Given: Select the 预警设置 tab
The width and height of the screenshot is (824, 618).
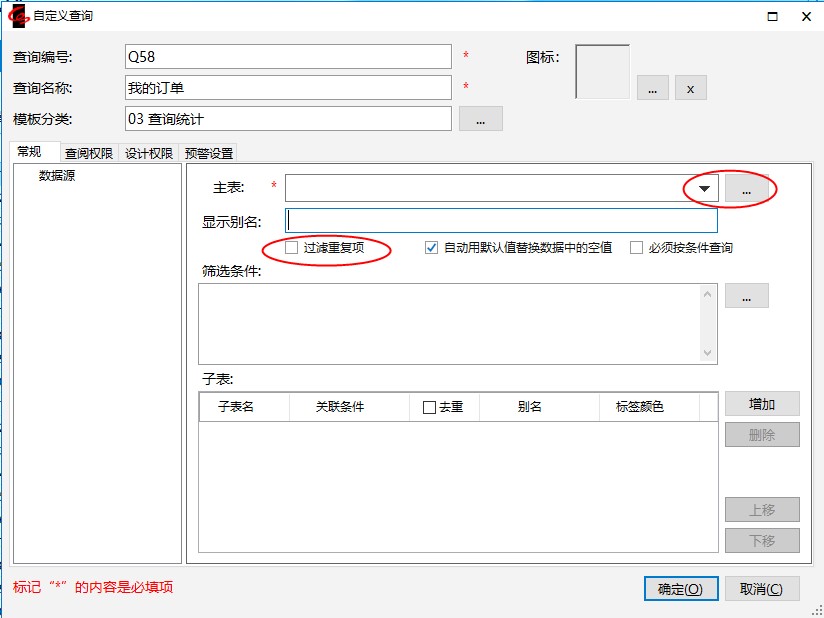Looking at the screenshot, I should coord(209,153).
